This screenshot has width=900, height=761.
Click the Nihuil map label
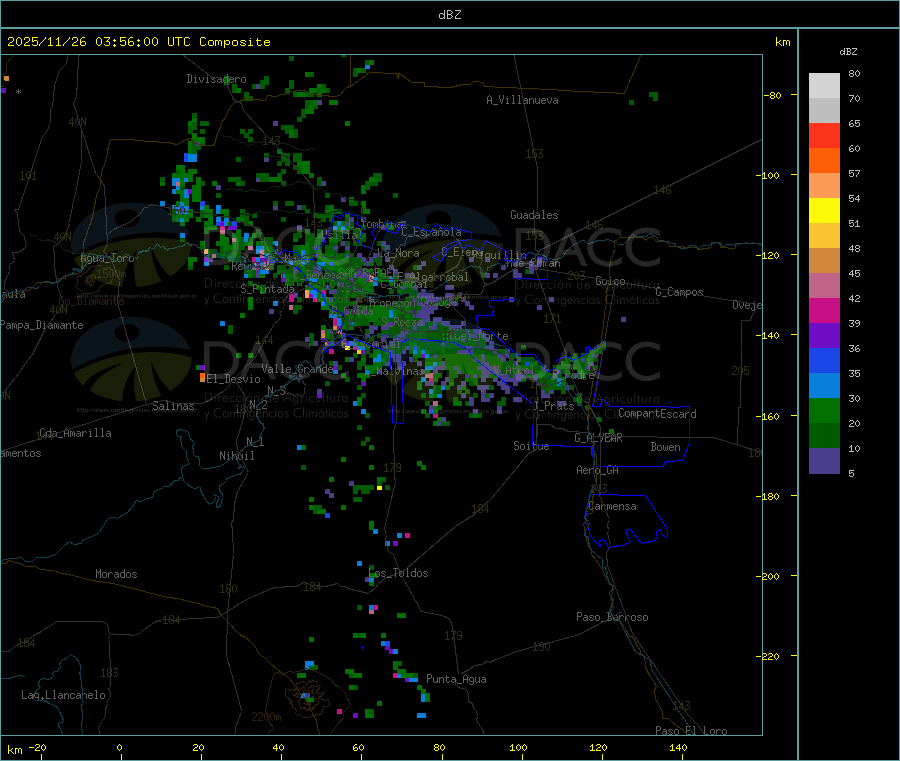pos(236,456)
